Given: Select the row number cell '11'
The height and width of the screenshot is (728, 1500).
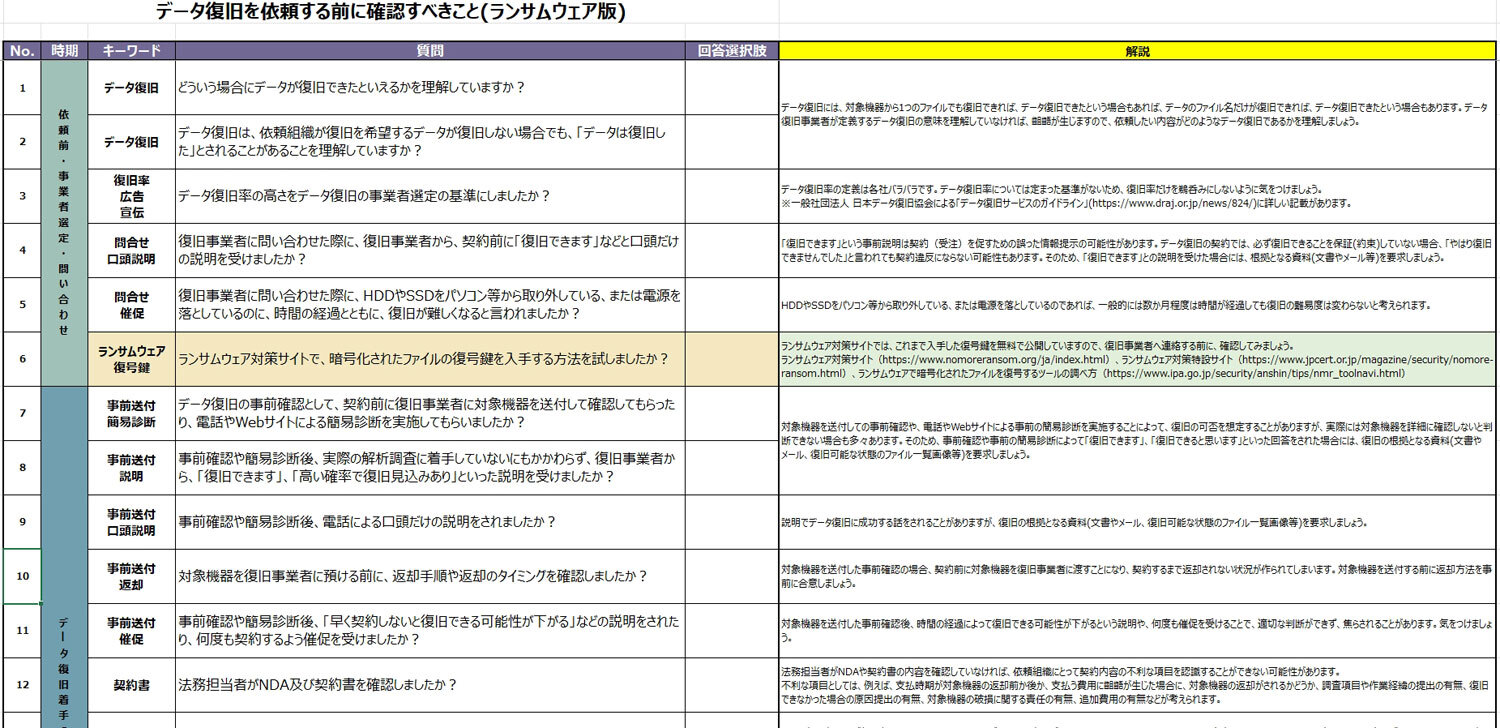Looking at the screenshot, I should pyautogui.click(x=22, y=630).
